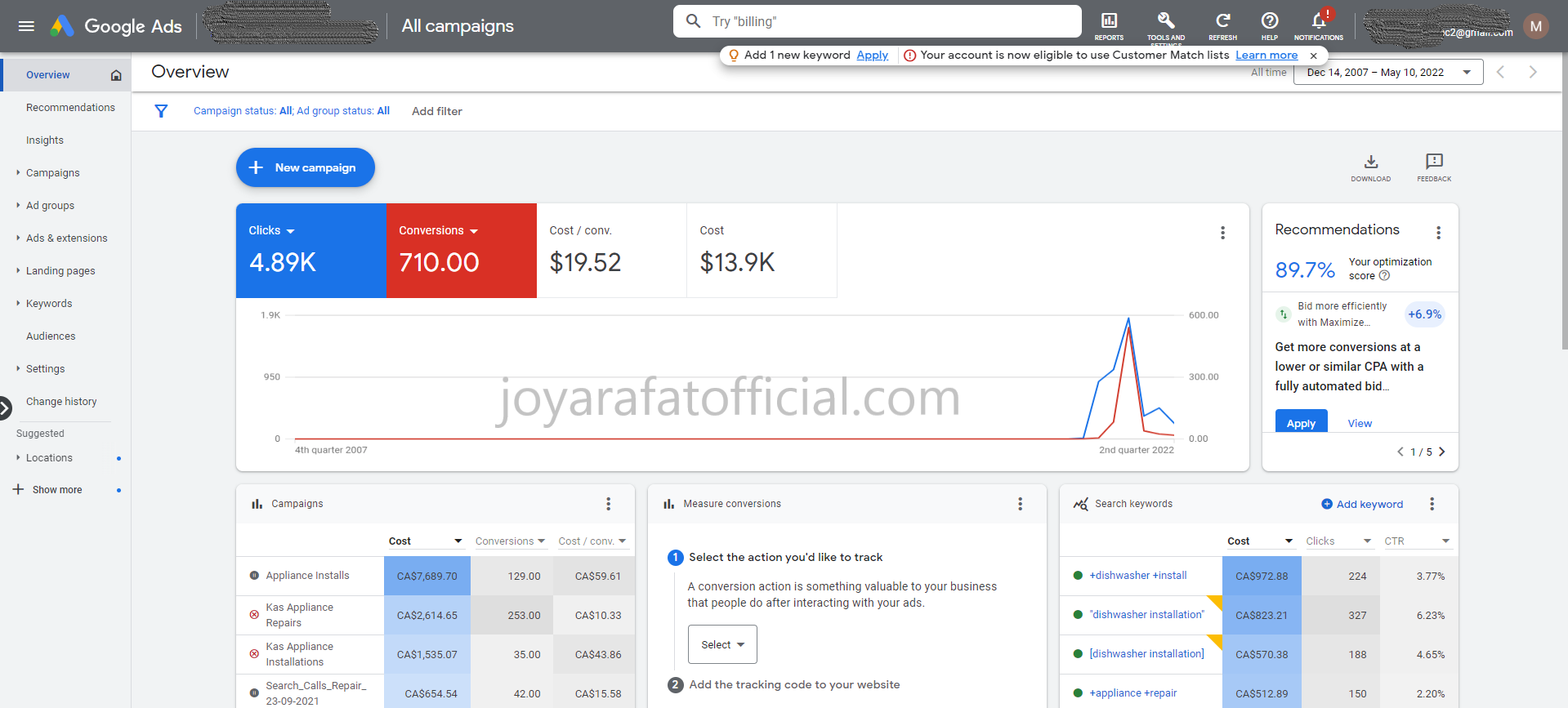
Task: Click the Search keywords card icon
Action: pyautogui.click(x=1080, y=504)
